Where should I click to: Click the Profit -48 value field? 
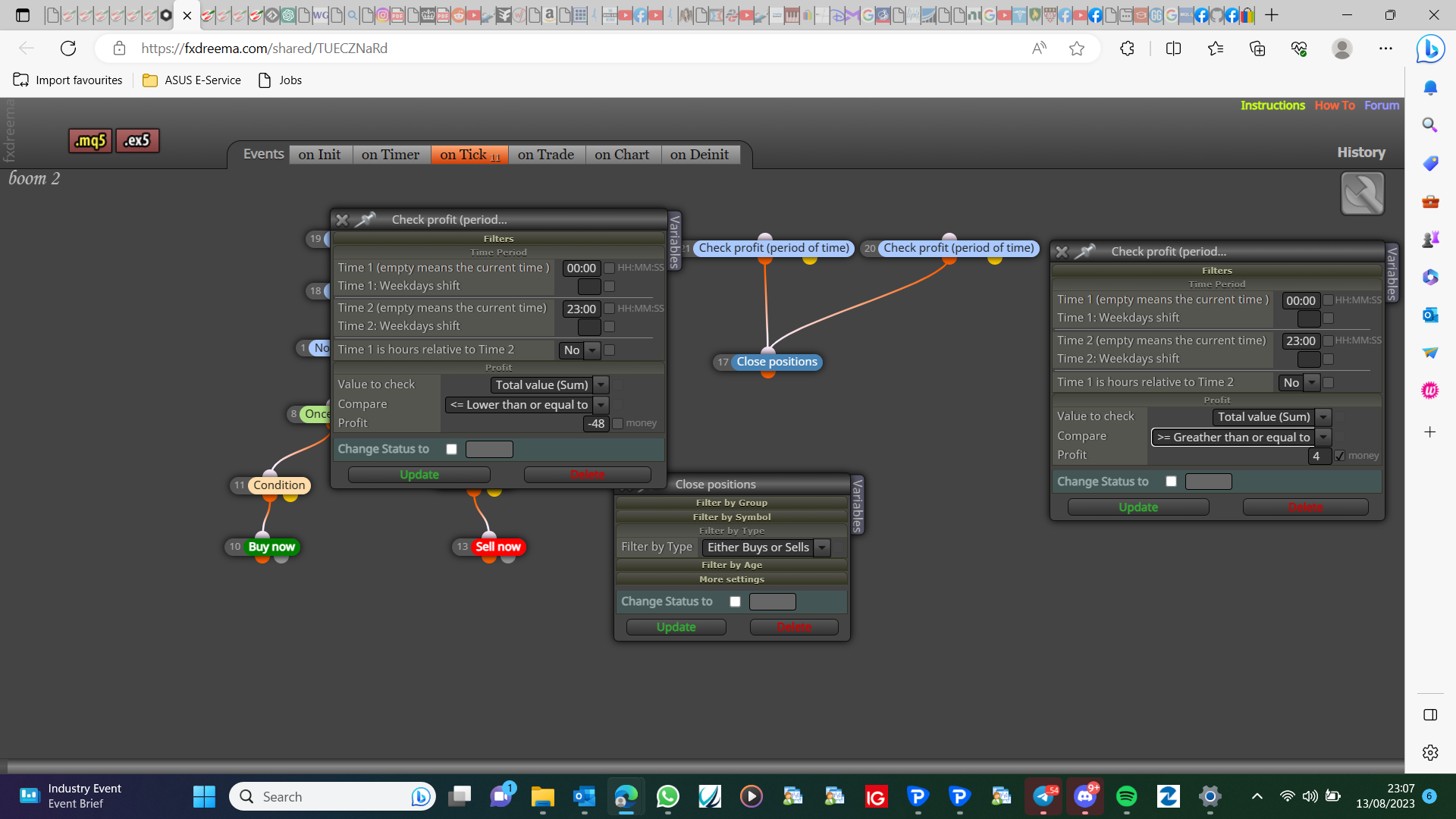coord(596,424)
